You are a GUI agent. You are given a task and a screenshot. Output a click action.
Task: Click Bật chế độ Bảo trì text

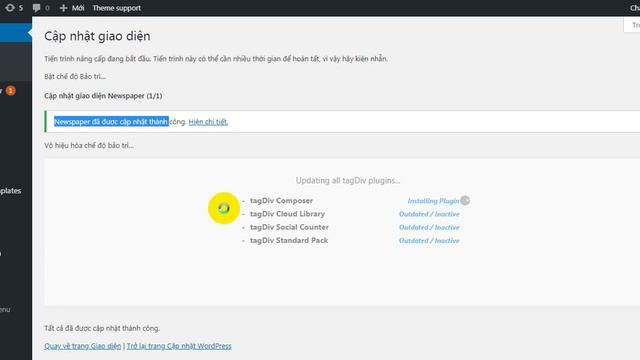tap(75, 76)
